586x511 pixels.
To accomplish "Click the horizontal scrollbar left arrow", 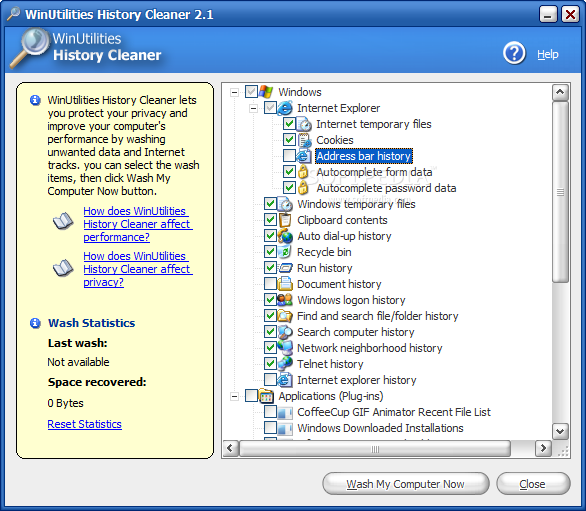I will pyautogui.click(x=230, y=448).
